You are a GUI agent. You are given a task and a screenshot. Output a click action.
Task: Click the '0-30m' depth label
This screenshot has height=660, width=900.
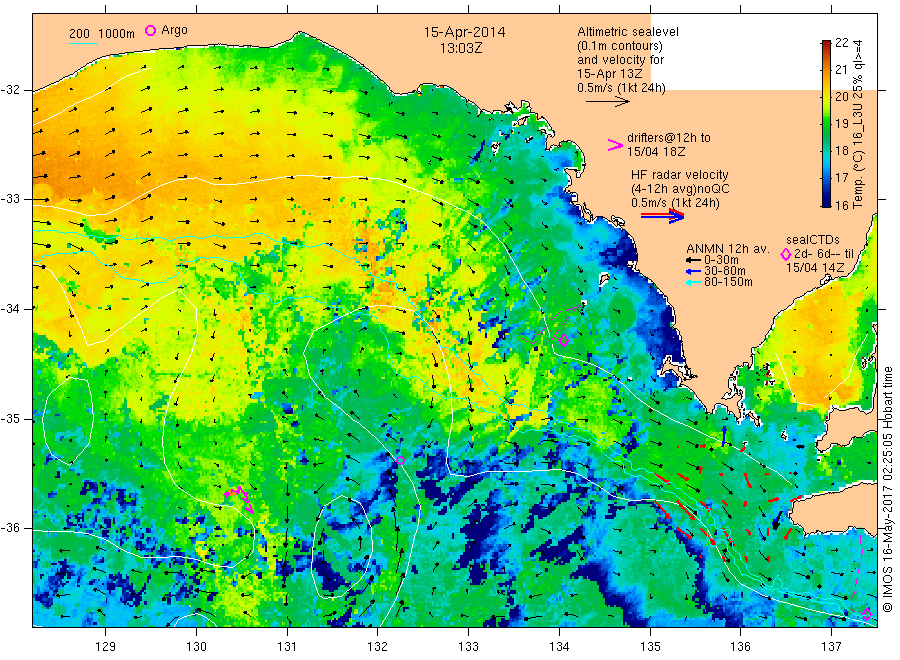coord(721,261)
